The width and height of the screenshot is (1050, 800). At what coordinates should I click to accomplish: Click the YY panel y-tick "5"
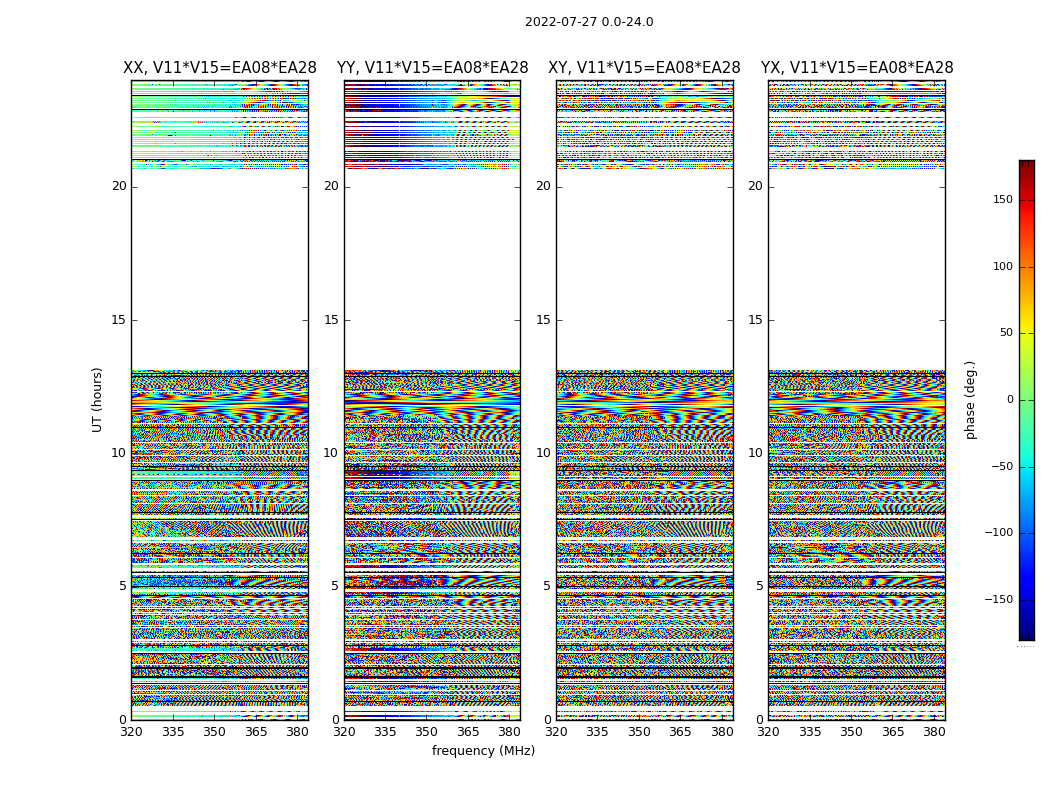(335, 586)
